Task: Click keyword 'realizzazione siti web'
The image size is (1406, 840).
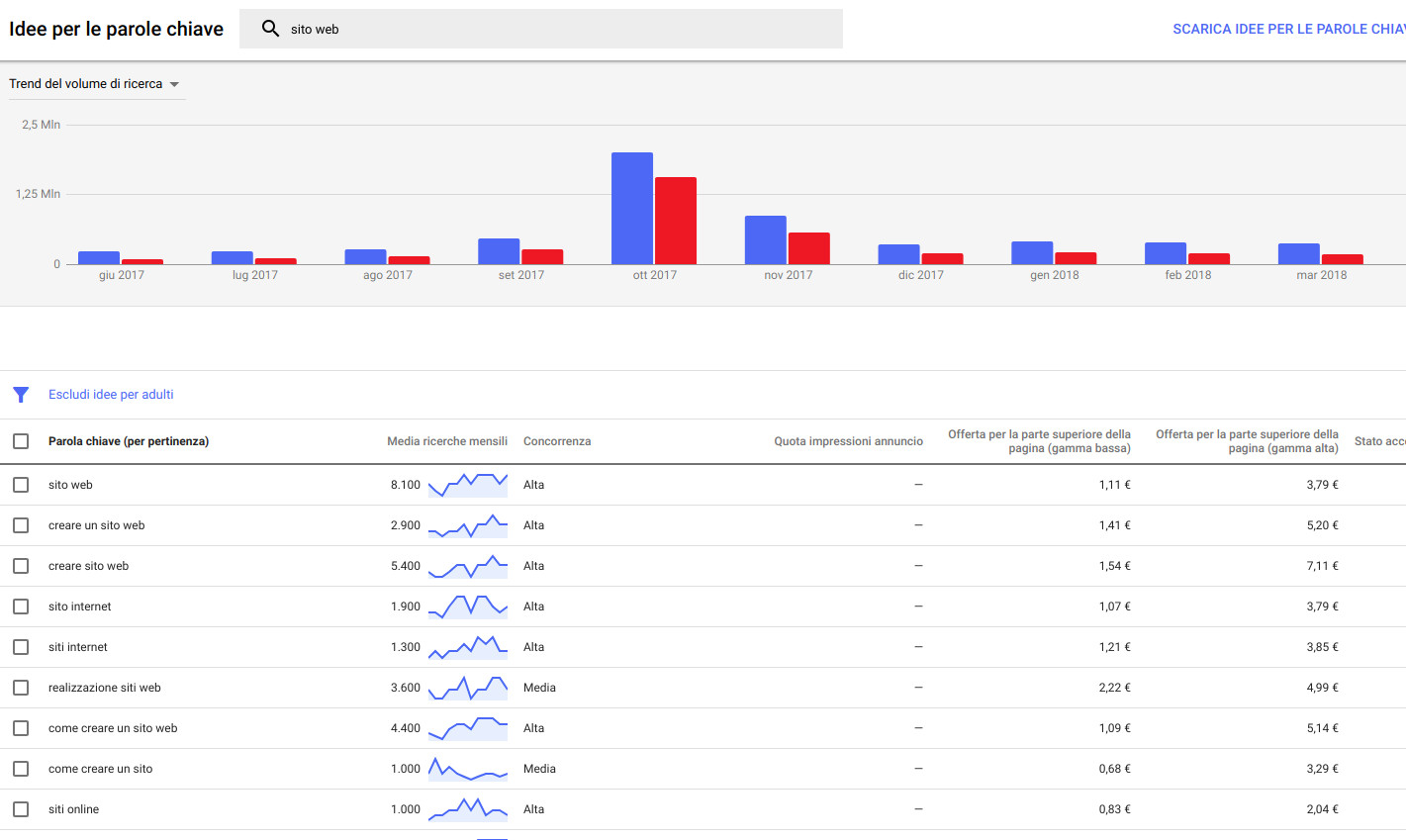Action: [x=104, y=688]
